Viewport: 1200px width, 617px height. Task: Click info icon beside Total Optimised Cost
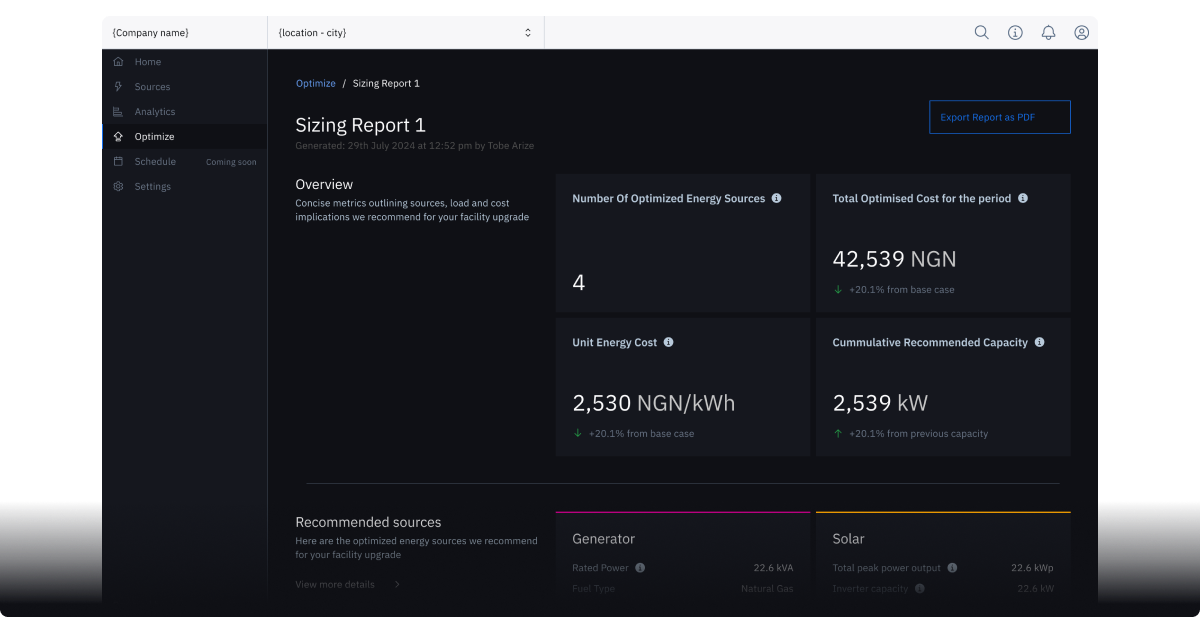[1022, 198]
